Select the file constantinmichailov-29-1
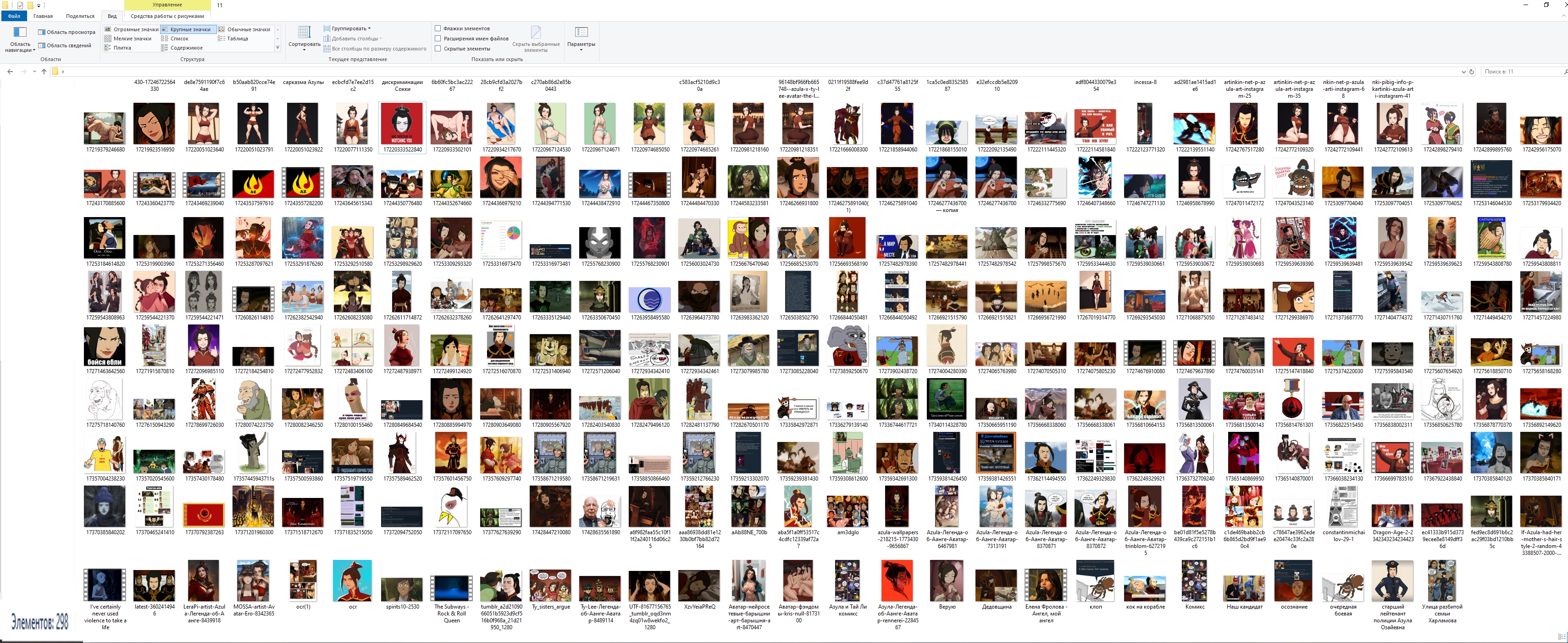This screenshot has height=643, width=1568. [1343, 515]
